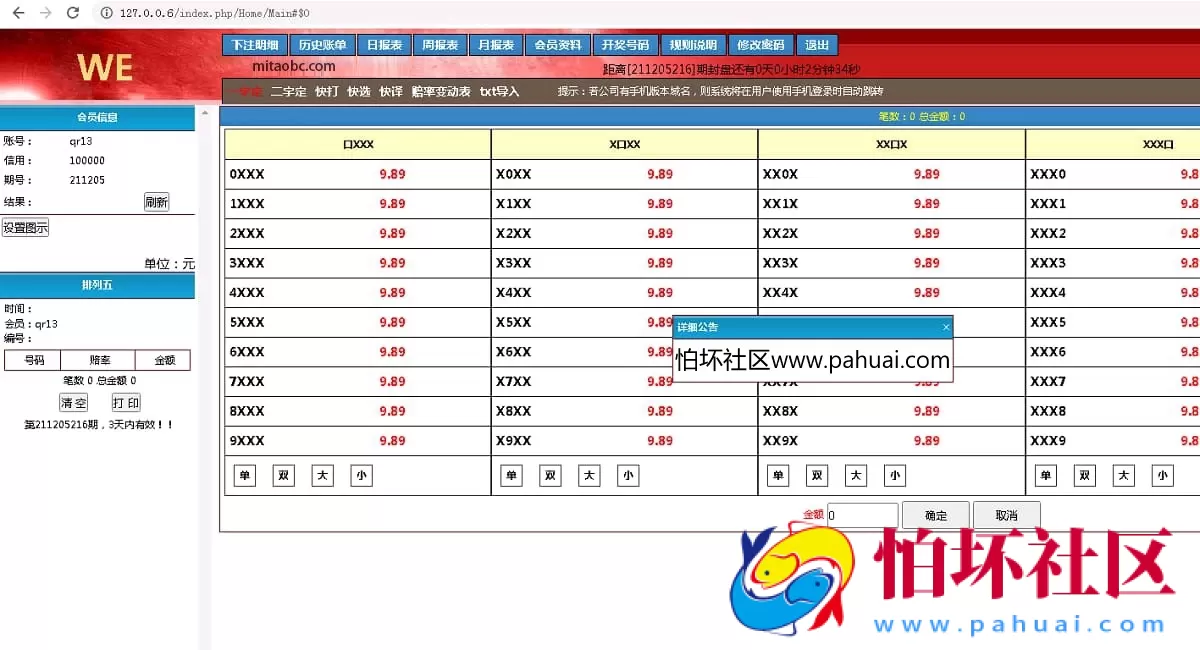
Task: Open the 下注明细 bet details tab
Action: pyautogui.click(x=254, y=45)
